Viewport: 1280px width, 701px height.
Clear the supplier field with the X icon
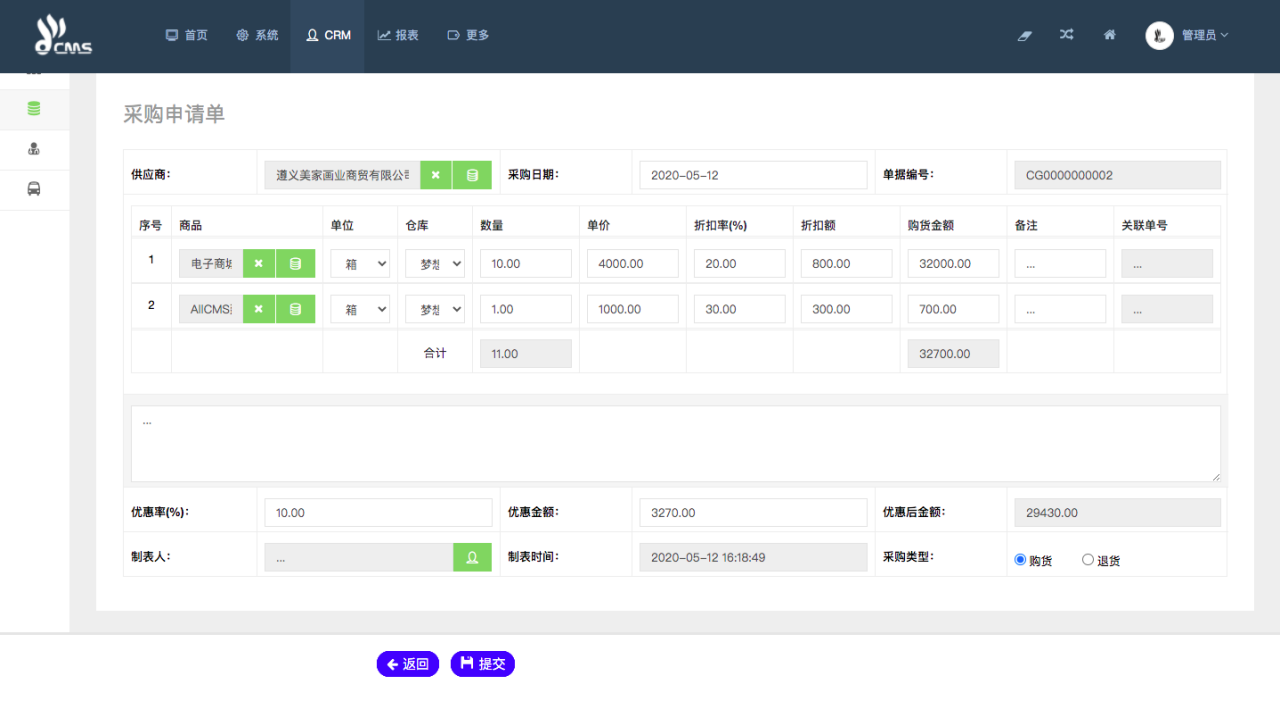click(436, 175)
